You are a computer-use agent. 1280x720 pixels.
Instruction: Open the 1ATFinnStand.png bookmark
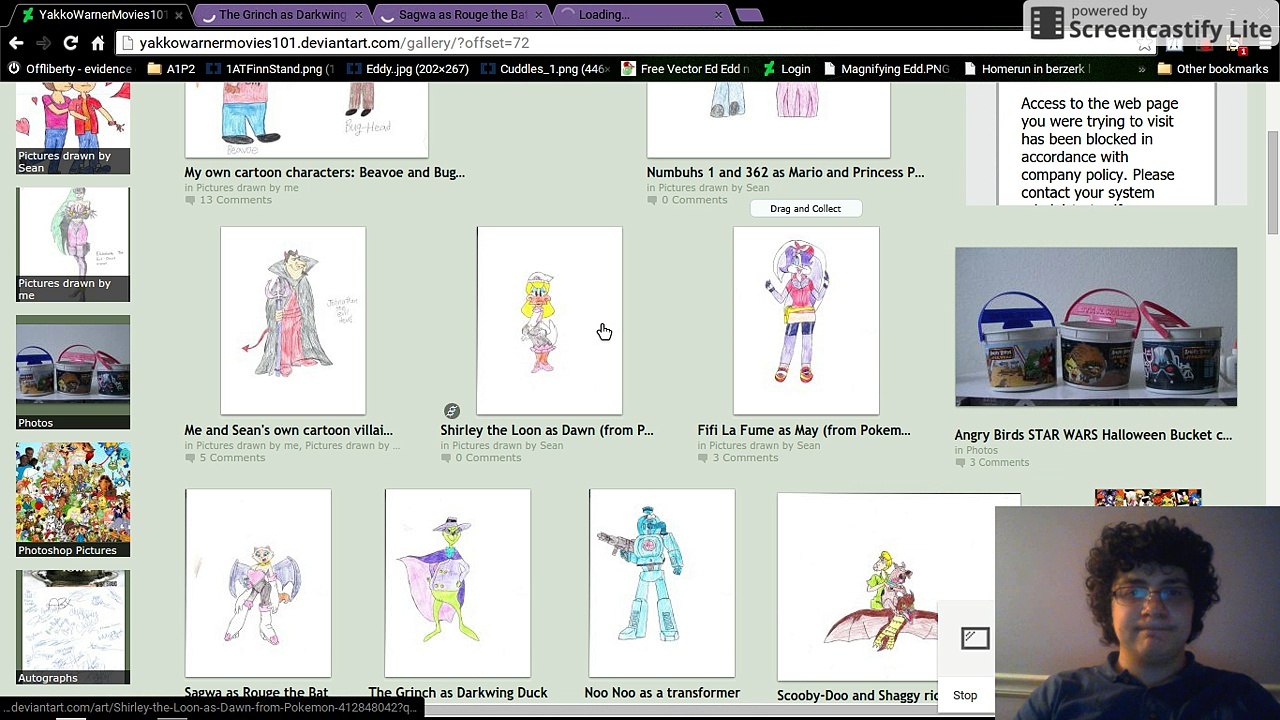[270, 69]
